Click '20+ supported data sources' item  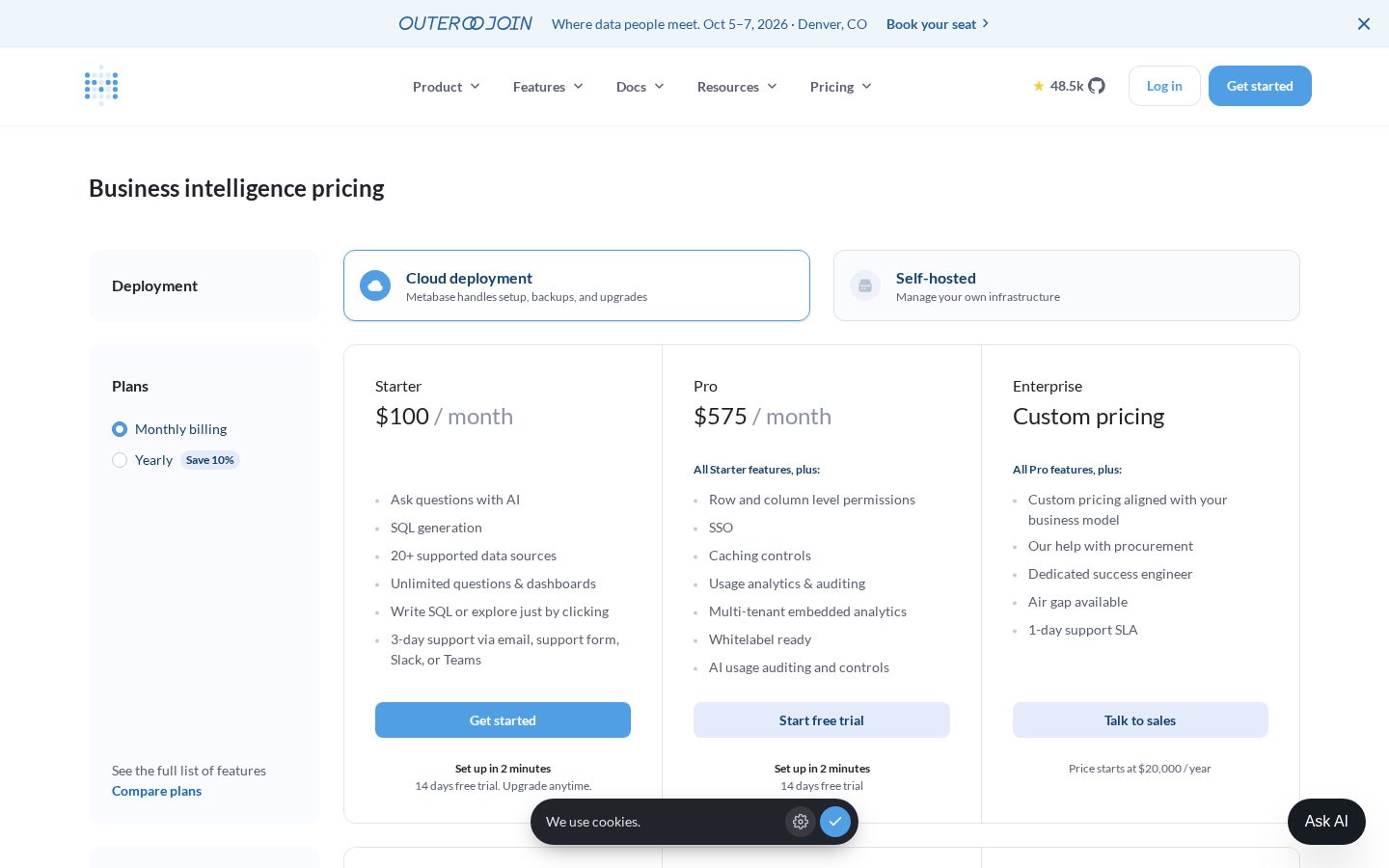point(474,556)
